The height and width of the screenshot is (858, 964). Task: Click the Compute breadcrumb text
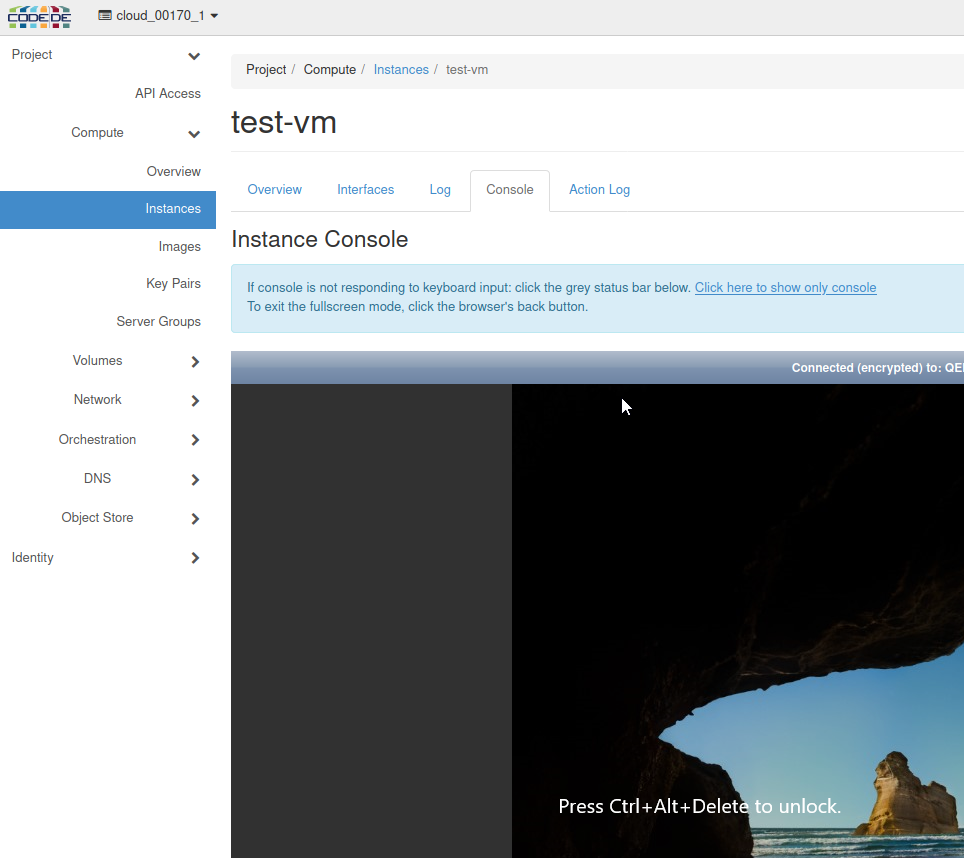pos(330,69)
